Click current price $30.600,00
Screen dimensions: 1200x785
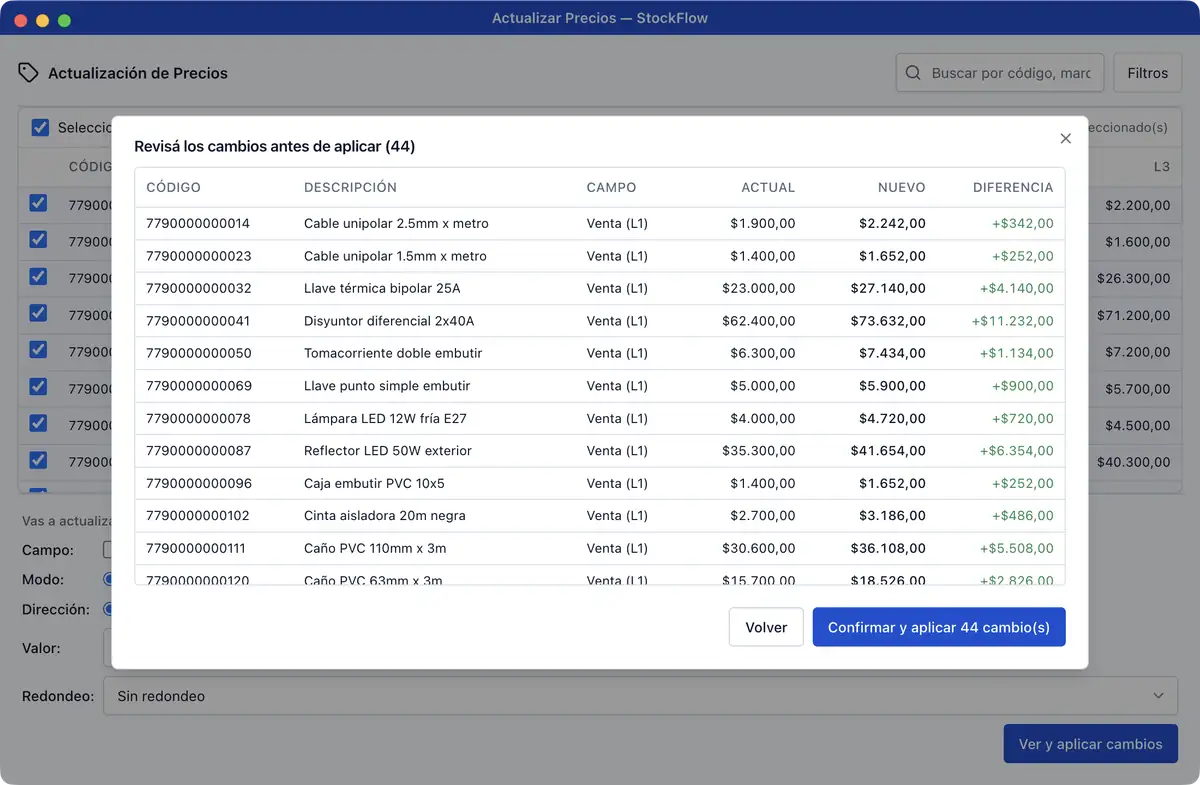click(x=758, y=548)
